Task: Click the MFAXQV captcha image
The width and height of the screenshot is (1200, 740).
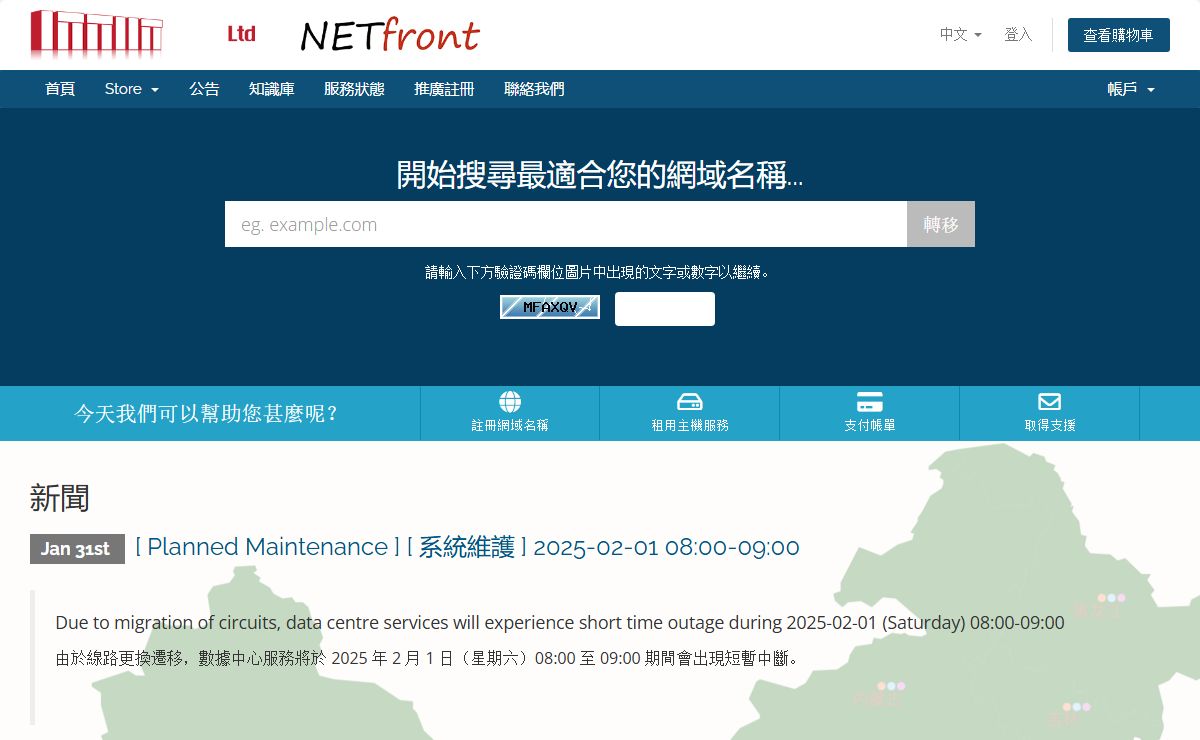Action: (550, 307)
